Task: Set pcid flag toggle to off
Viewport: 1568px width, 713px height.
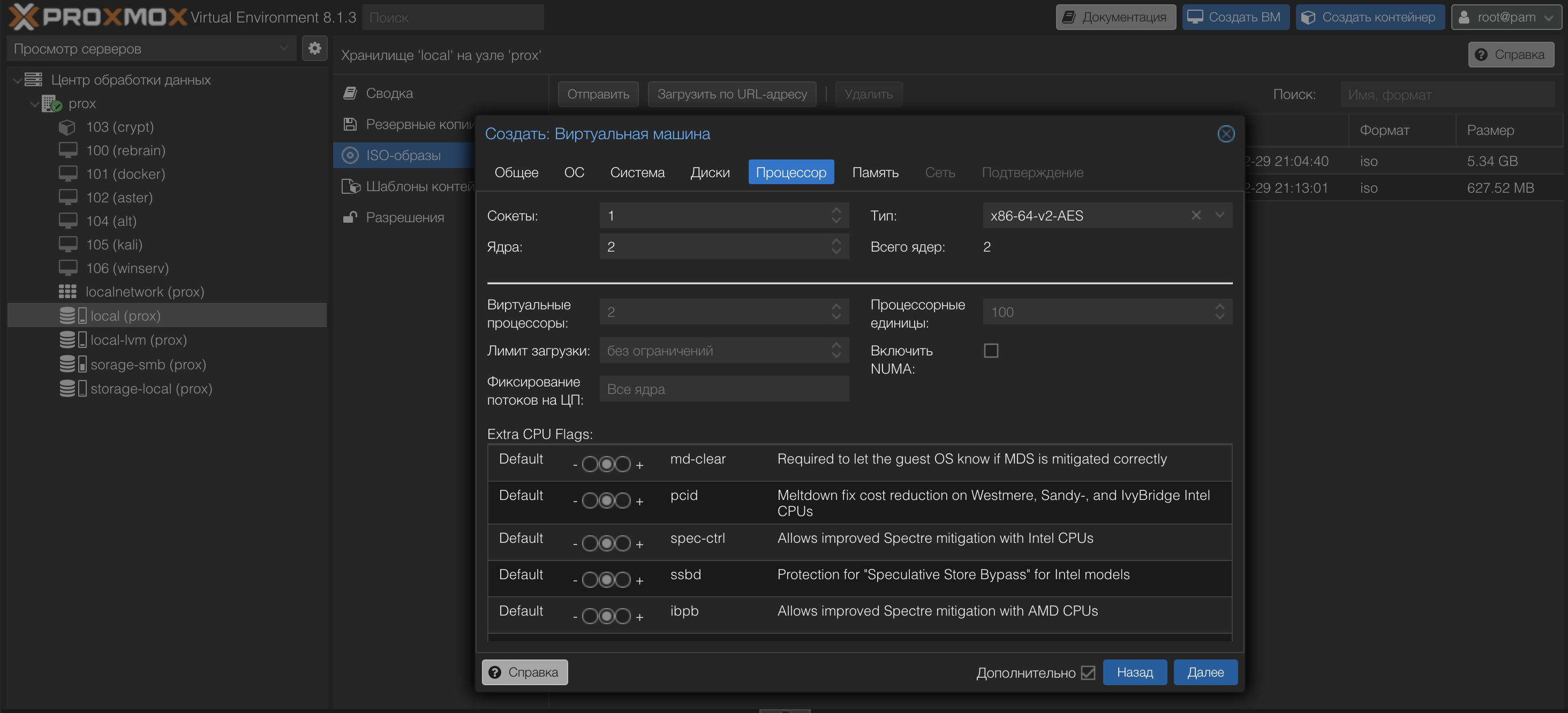Action: coord(589,501)
